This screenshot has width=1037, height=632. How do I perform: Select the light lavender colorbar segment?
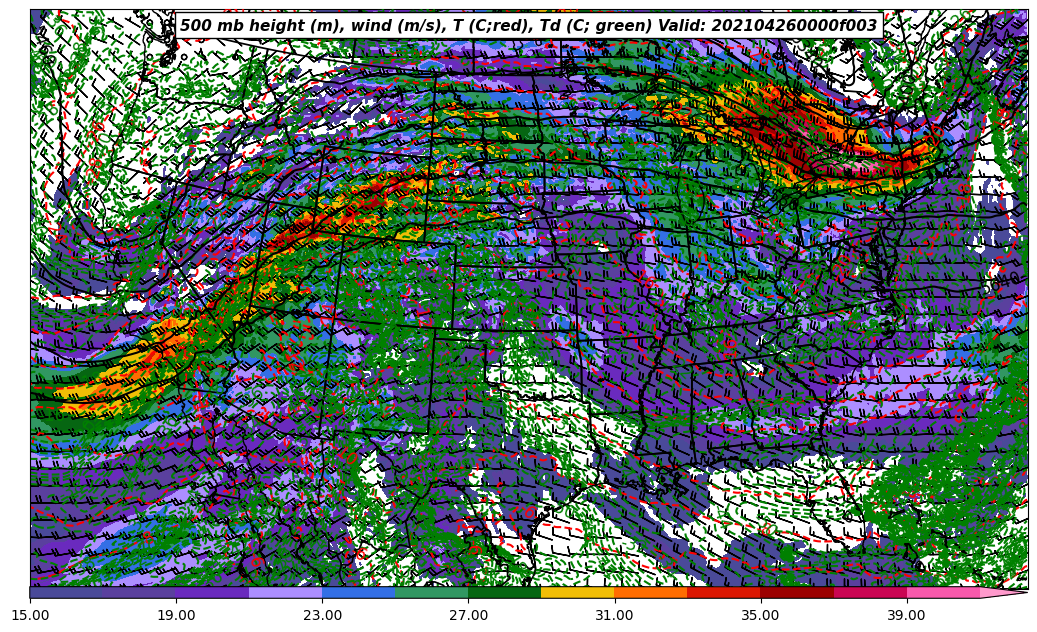click(x=285, y=592)
